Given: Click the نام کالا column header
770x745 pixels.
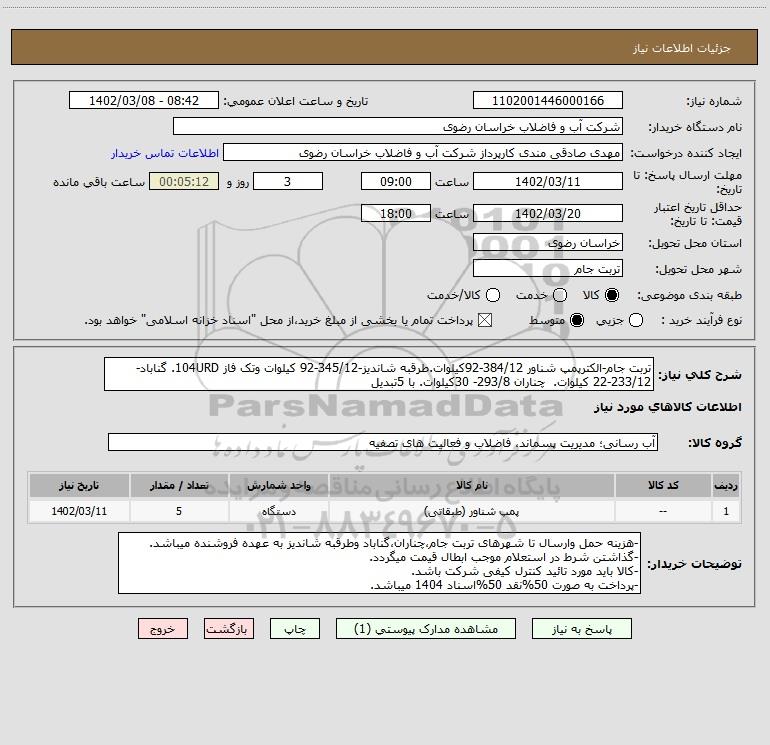Looking at the screenshot, I should click(x=471, y=485).
